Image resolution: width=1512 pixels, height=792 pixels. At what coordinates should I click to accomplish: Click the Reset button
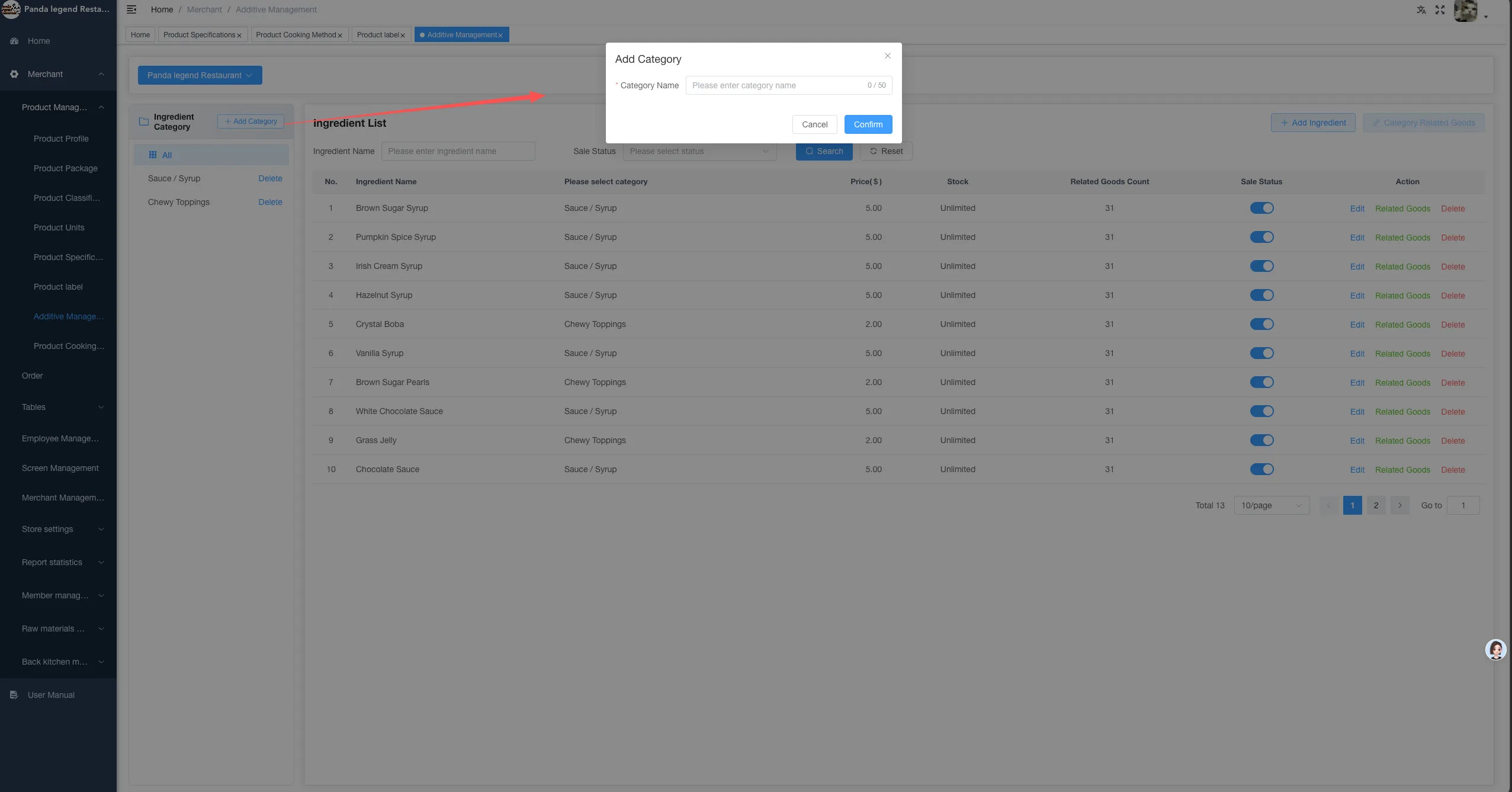pos(886,151)
